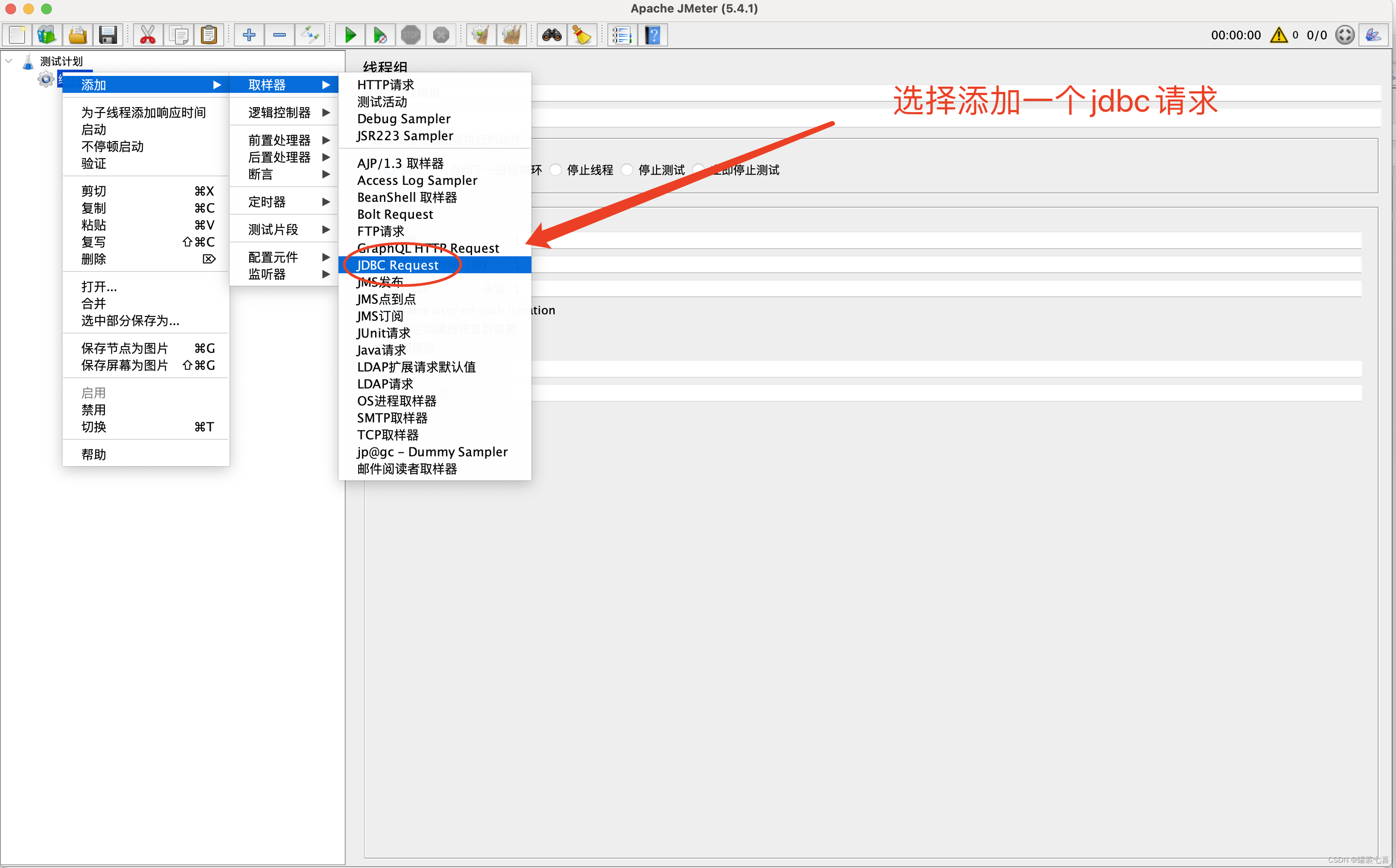Choose JDBC Request from sampler list
The image size is (1396, 868).
tap(435, 265)
